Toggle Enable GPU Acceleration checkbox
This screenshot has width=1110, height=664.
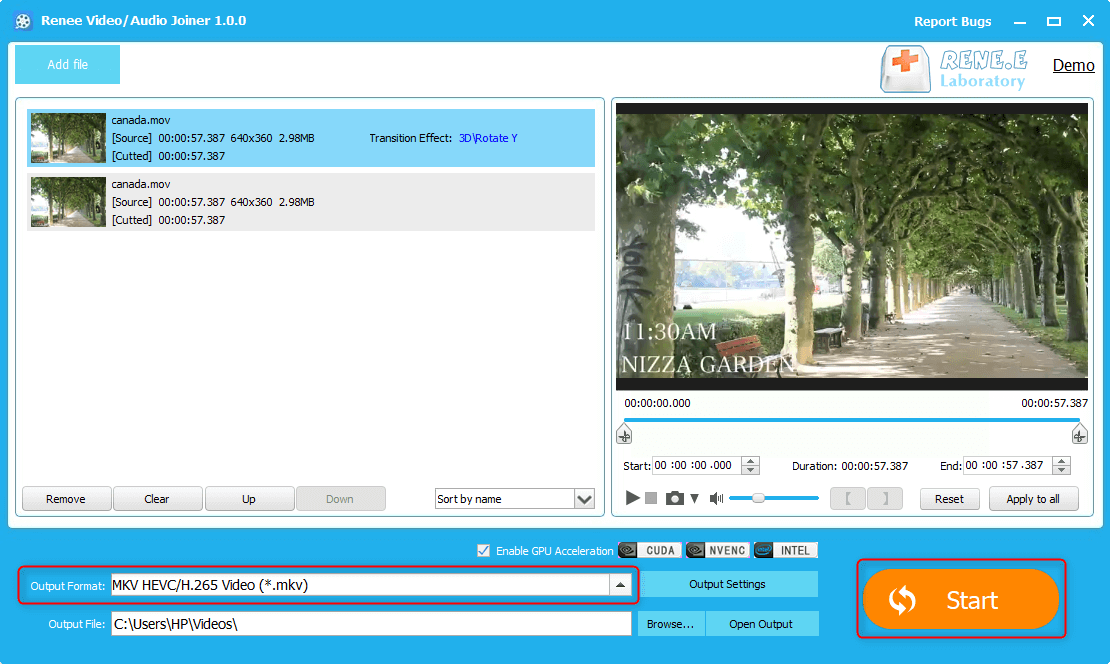tap(484, 550)
